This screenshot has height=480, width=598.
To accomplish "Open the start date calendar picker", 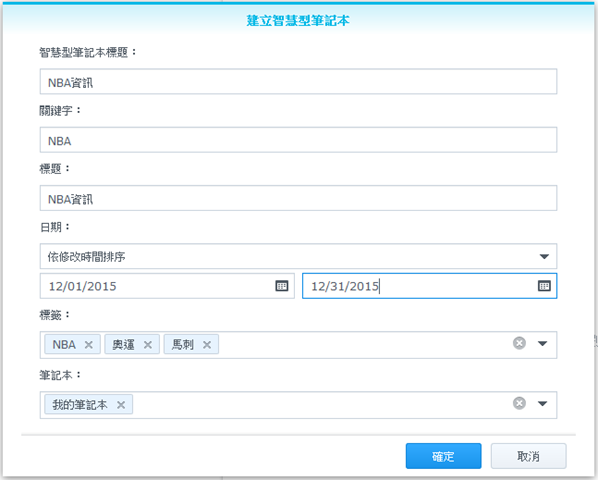I will 281,286.
